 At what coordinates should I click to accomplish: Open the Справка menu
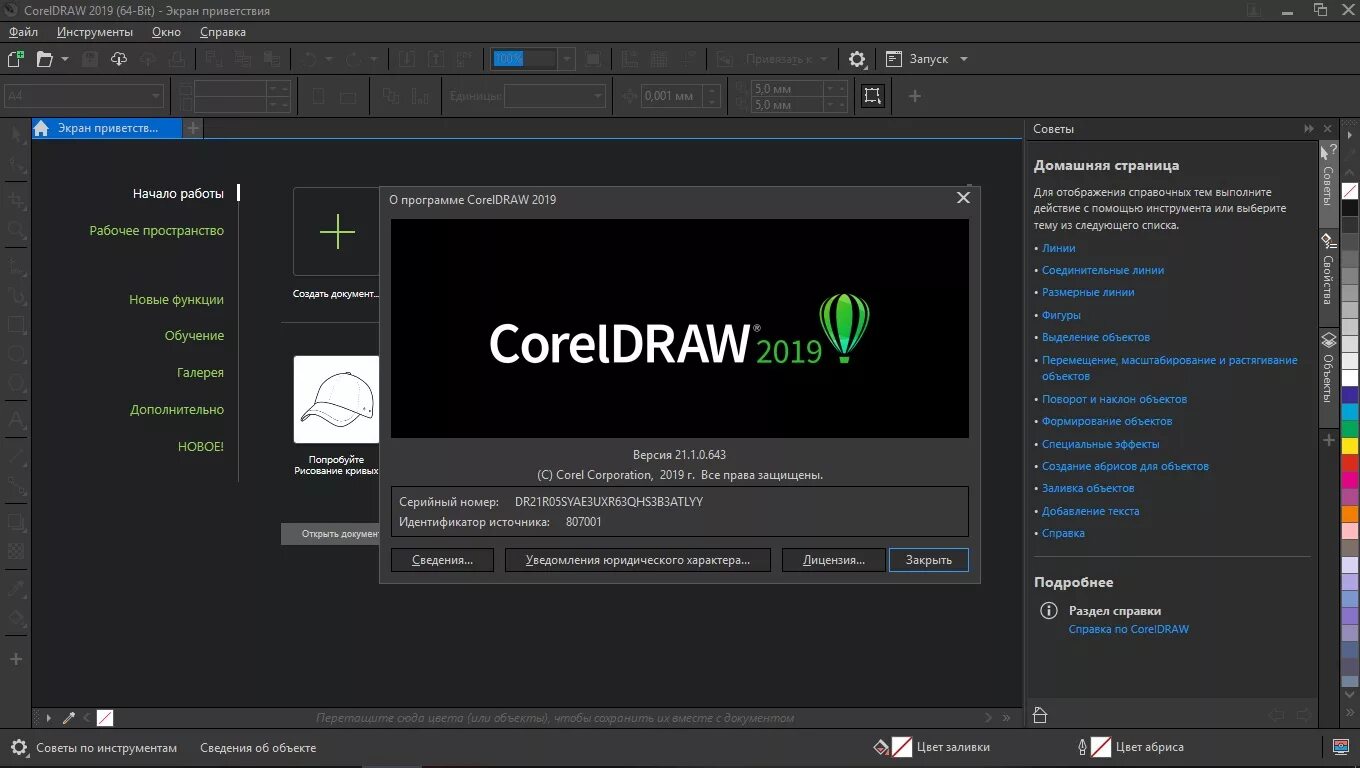223,31
